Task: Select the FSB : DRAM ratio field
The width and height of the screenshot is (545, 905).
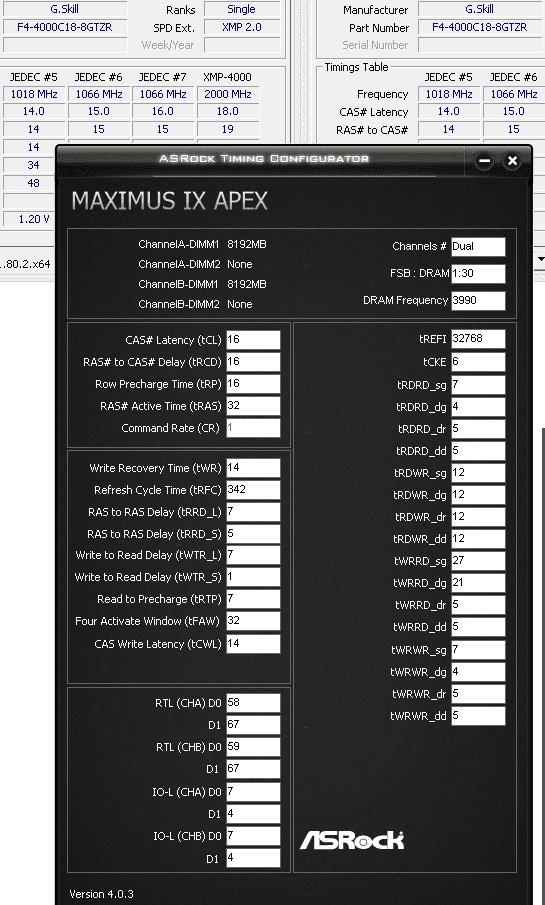Action: click(x=479, y=274)
